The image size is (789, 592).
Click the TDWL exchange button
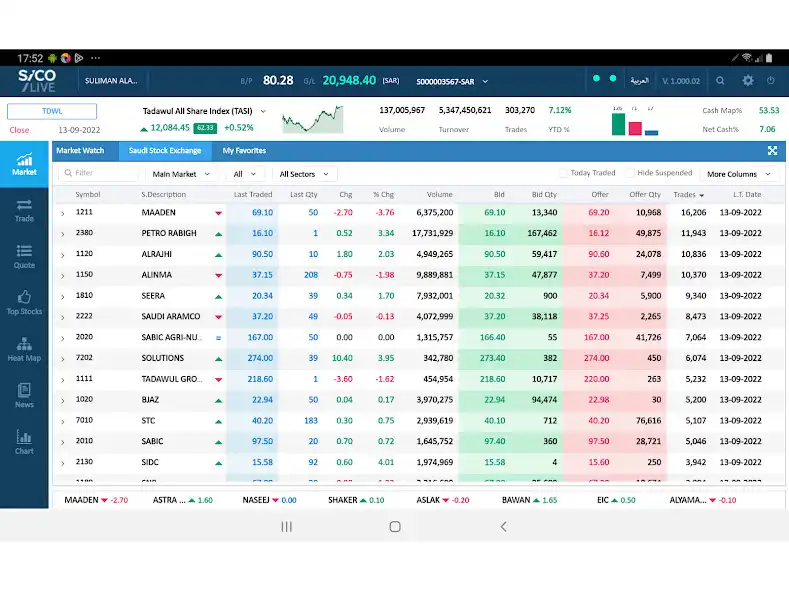click(x=52, y=112)
